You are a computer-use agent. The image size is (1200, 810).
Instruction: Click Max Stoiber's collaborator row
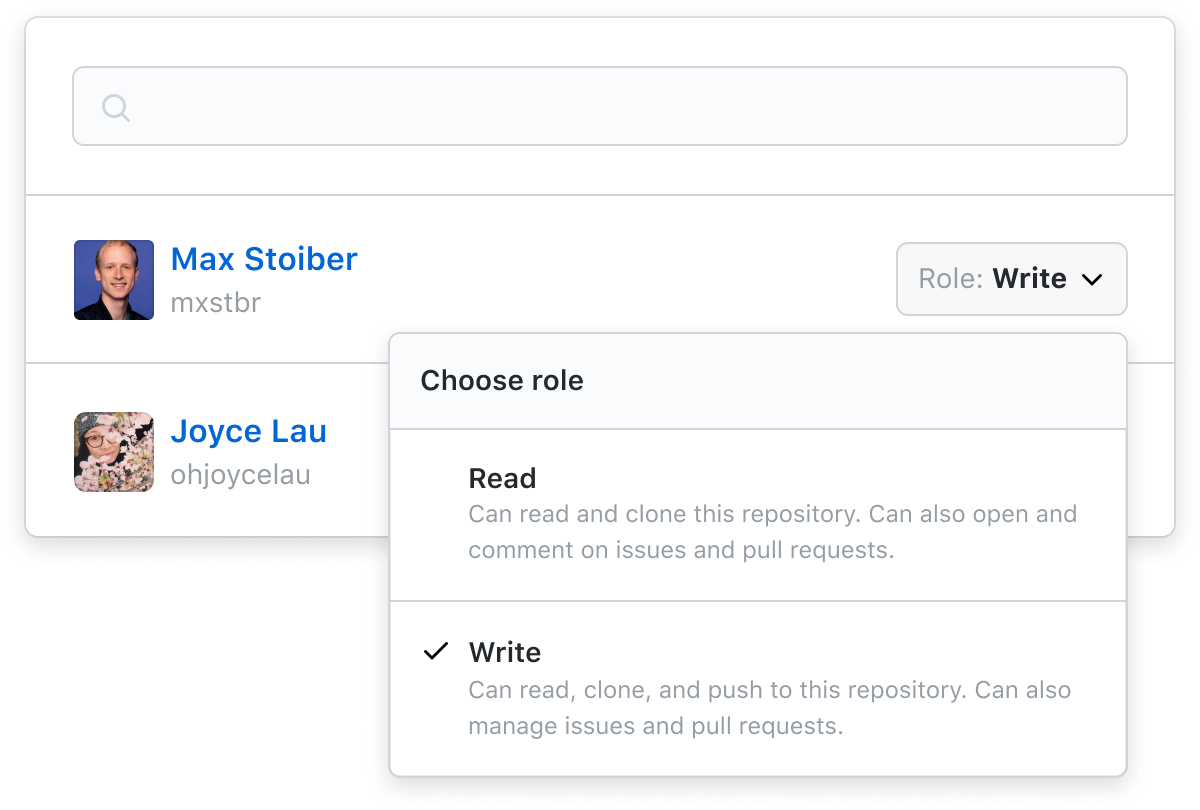[600, 279]
